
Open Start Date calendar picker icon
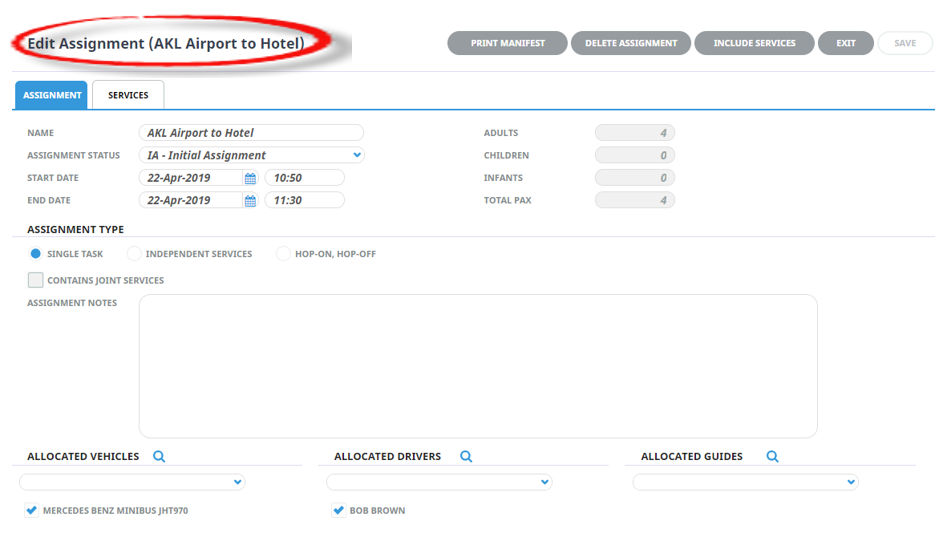[250, 178]
